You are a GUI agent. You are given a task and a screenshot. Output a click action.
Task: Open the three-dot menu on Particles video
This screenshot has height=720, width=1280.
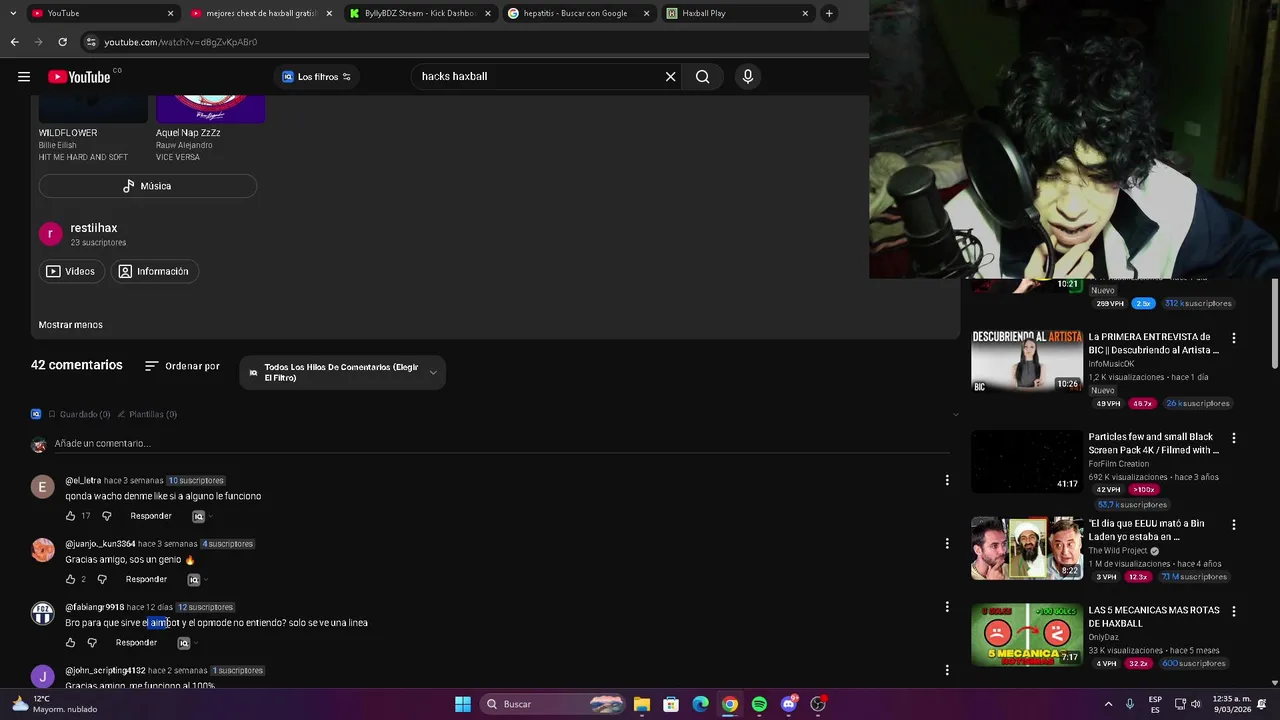tap(1233, 438)
